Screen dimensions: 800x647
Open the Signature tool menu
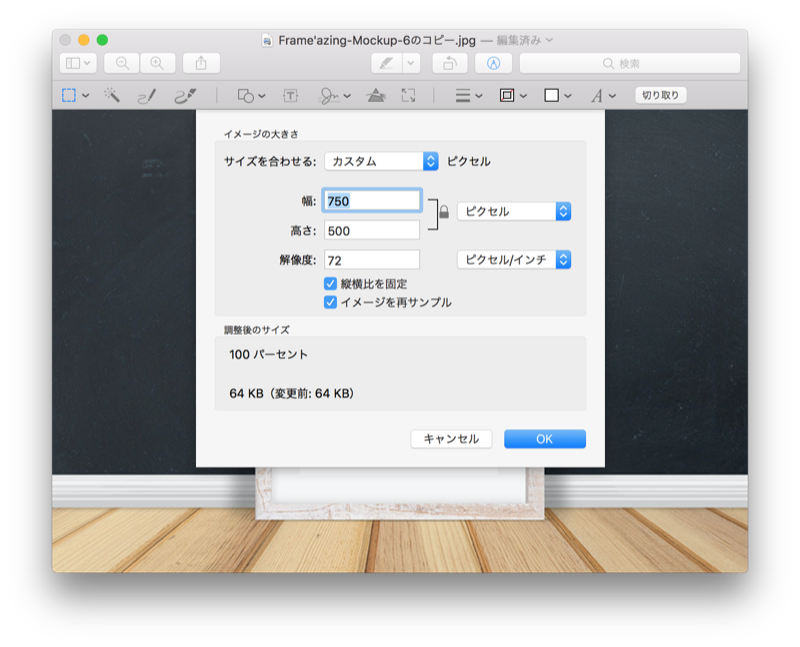[334, 95]
